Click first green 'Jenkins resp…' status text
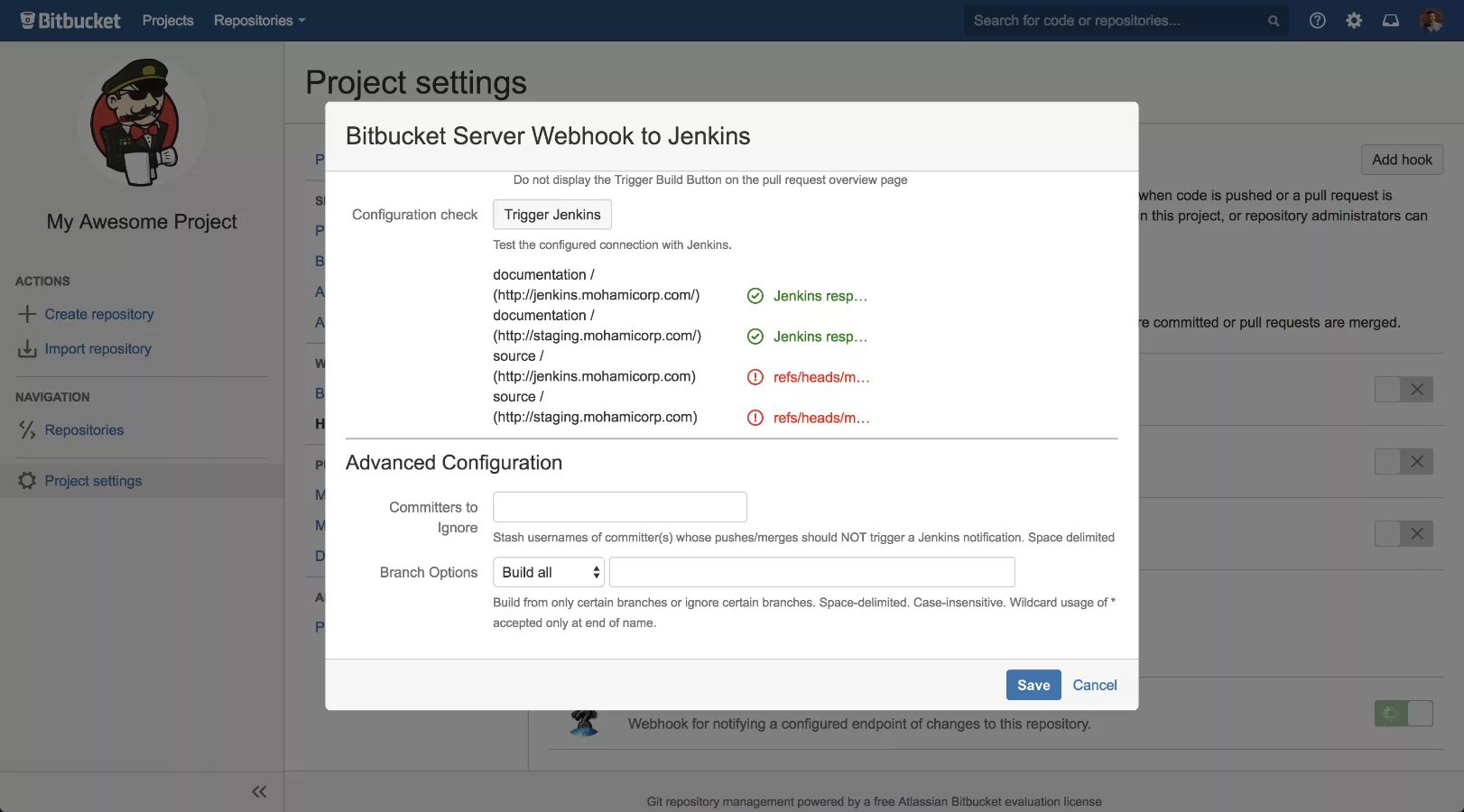This screenshot has height=812, width=1464. coord(820,296)
